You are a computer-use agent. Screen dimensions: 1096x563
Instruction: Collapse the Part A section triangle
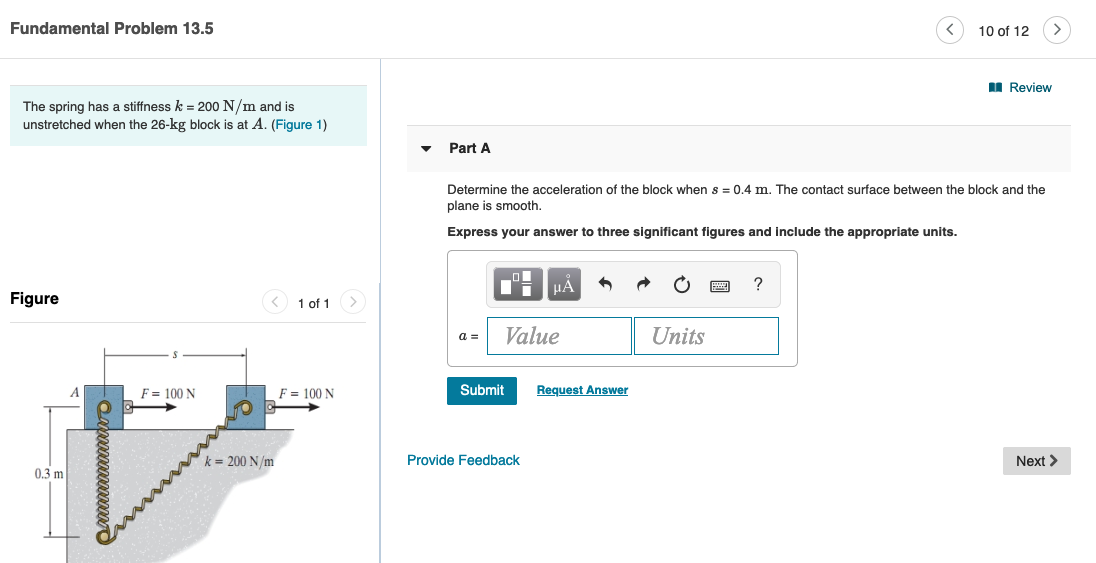click(x=426, y=148)
